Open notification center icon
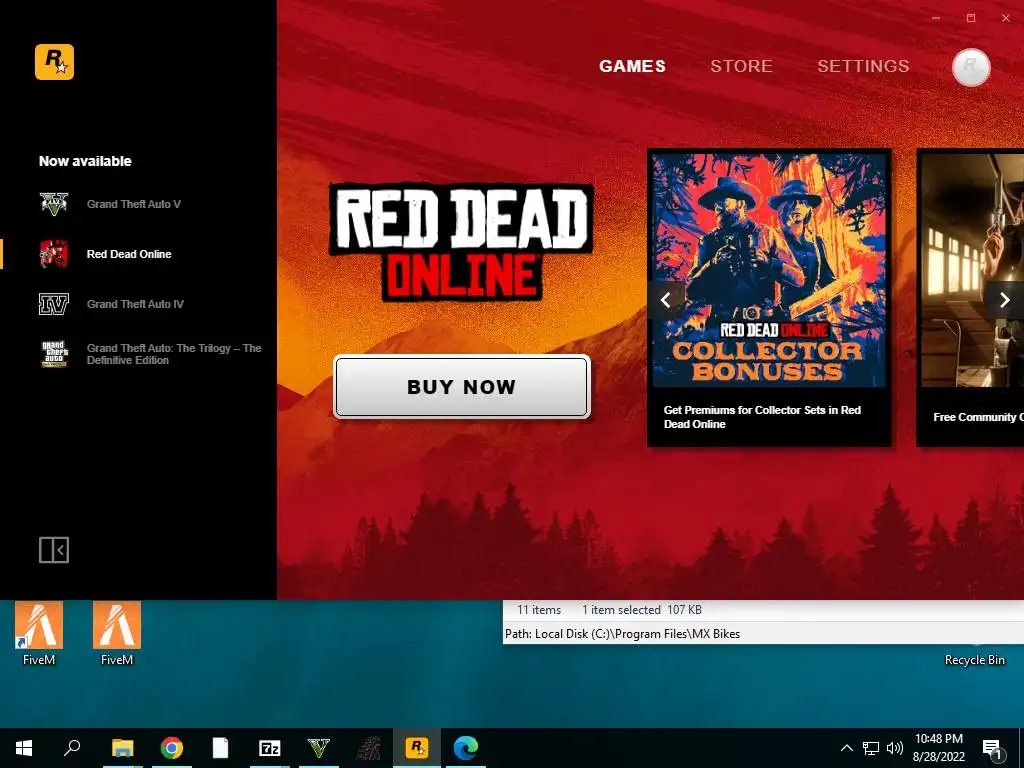 pyautogui.click(x=992, y=748)
